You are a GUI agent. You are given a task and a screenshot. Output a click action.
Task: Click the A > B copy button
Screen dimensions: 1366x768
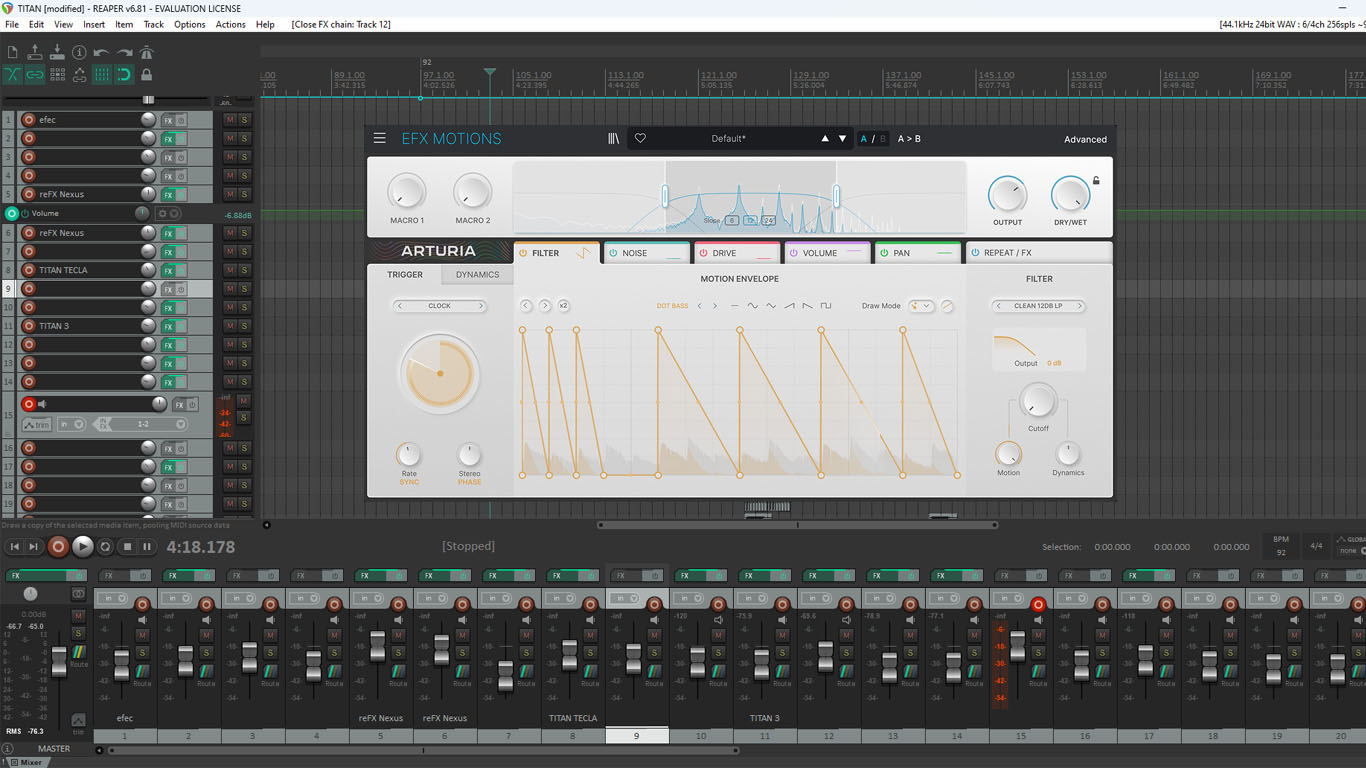909,139
